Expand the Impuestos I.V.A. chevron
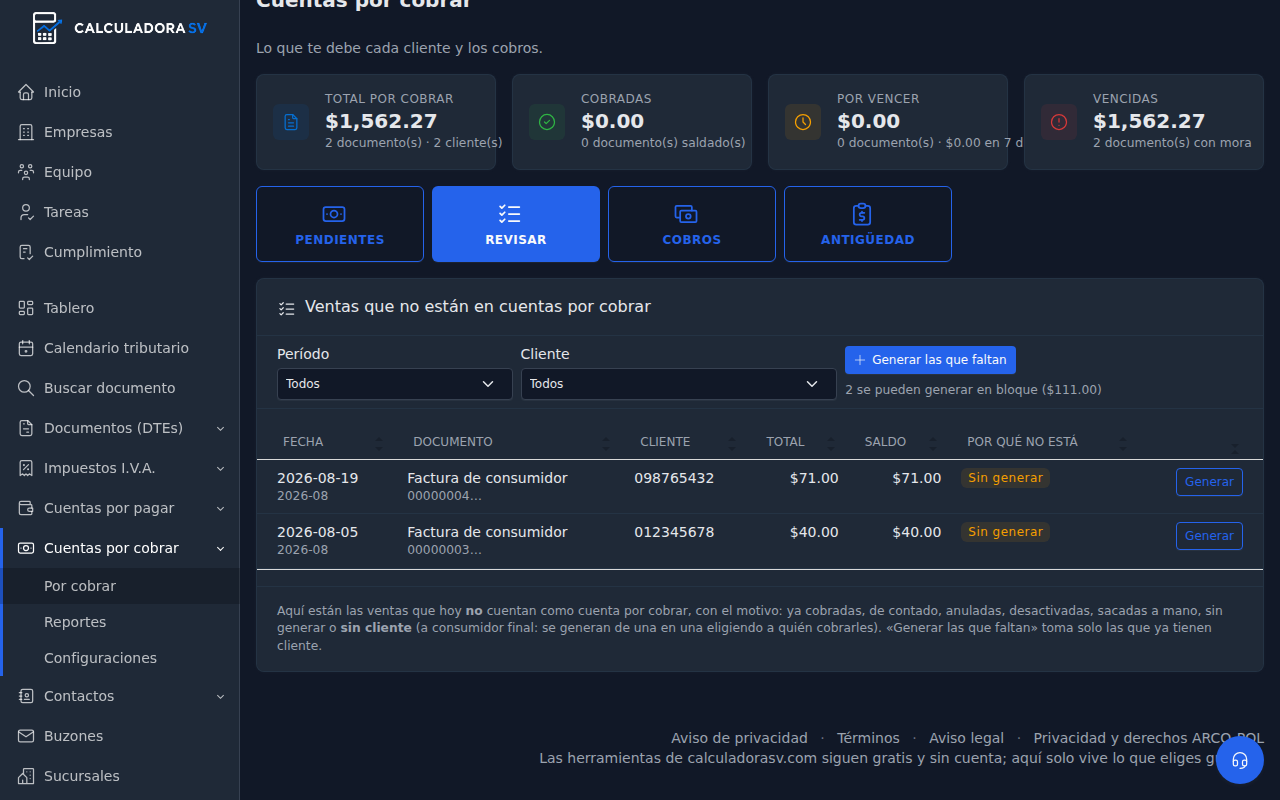1280x800 pixels. point(220,468)
